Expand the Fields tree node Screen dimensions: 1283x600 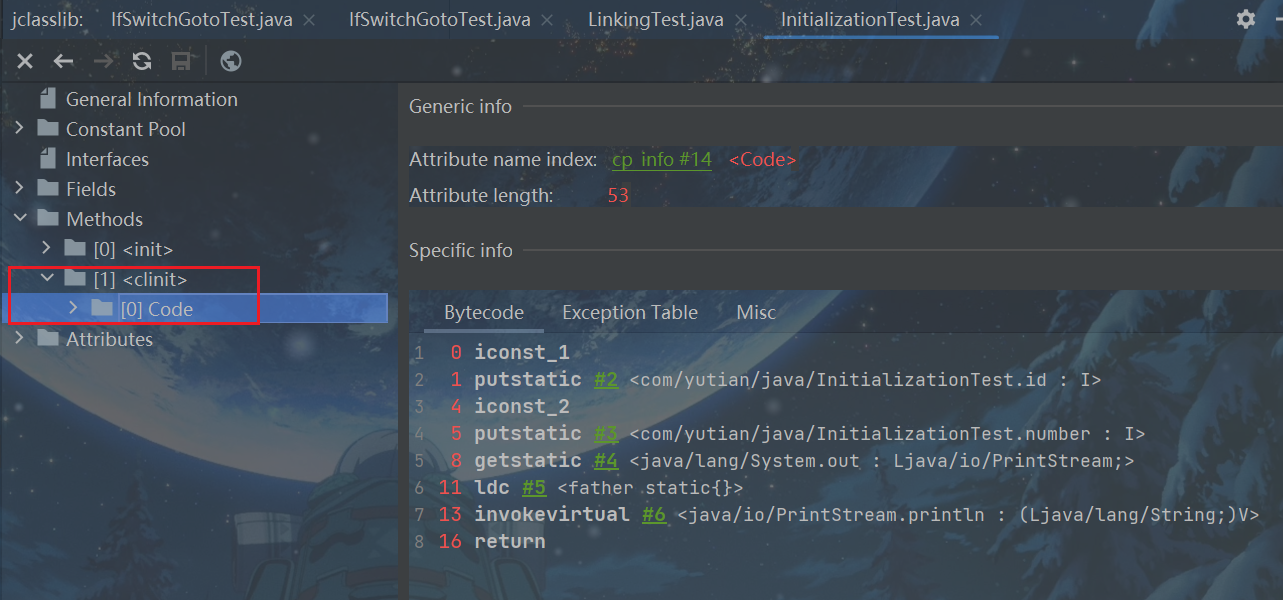19,189
